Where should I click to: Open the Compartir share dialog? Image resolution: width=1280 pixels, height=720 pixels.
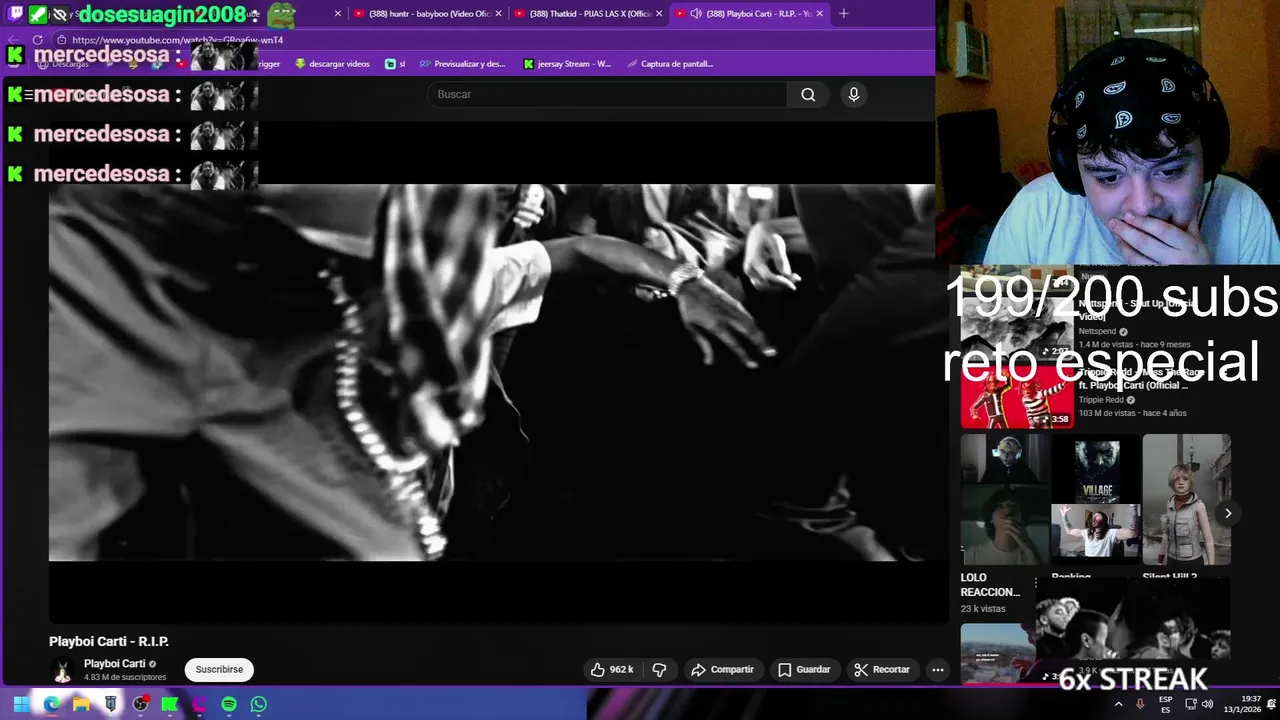click(x=722, y=669)
